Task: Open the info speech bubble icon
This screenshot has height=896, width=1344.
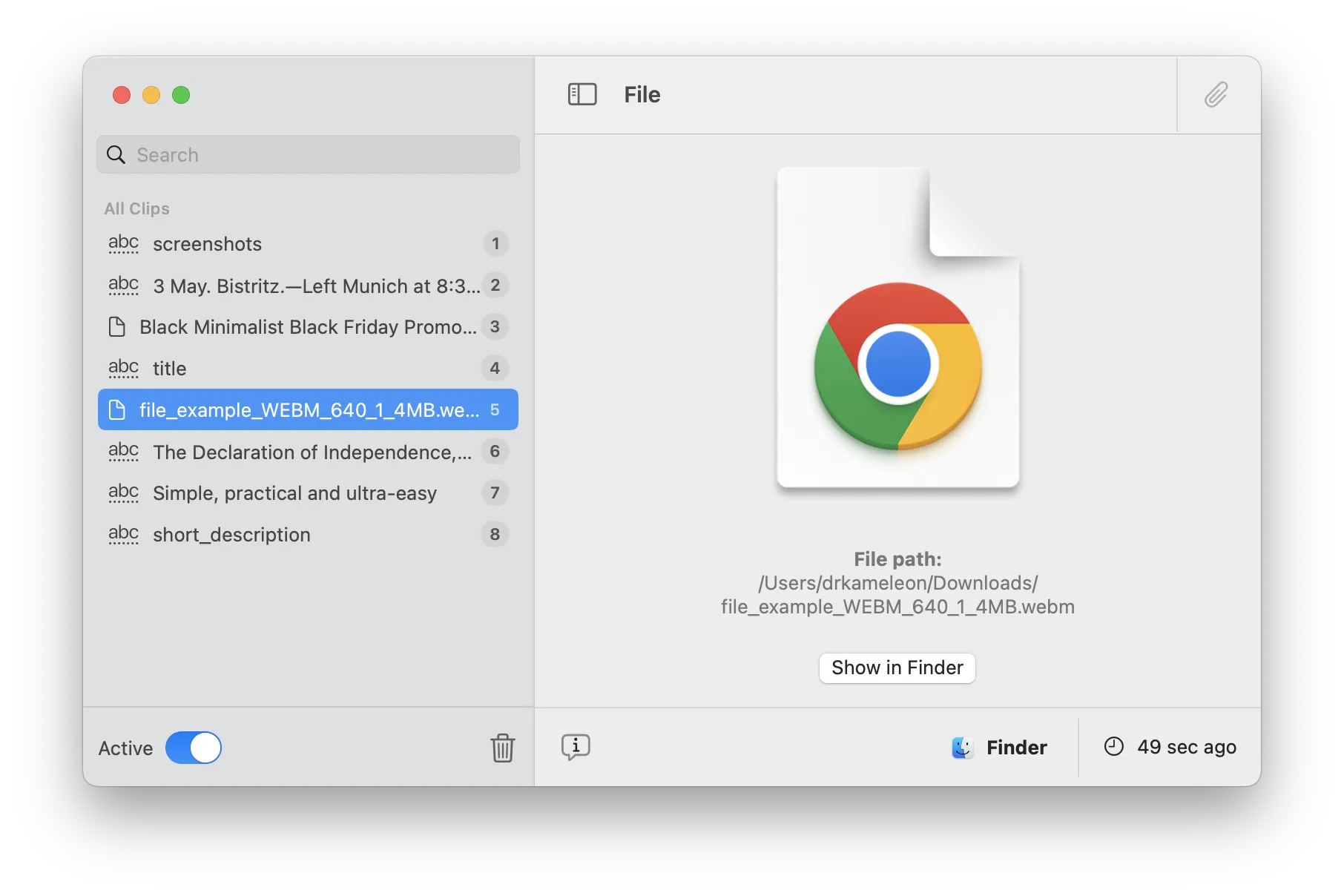Action: coord(576,747)
